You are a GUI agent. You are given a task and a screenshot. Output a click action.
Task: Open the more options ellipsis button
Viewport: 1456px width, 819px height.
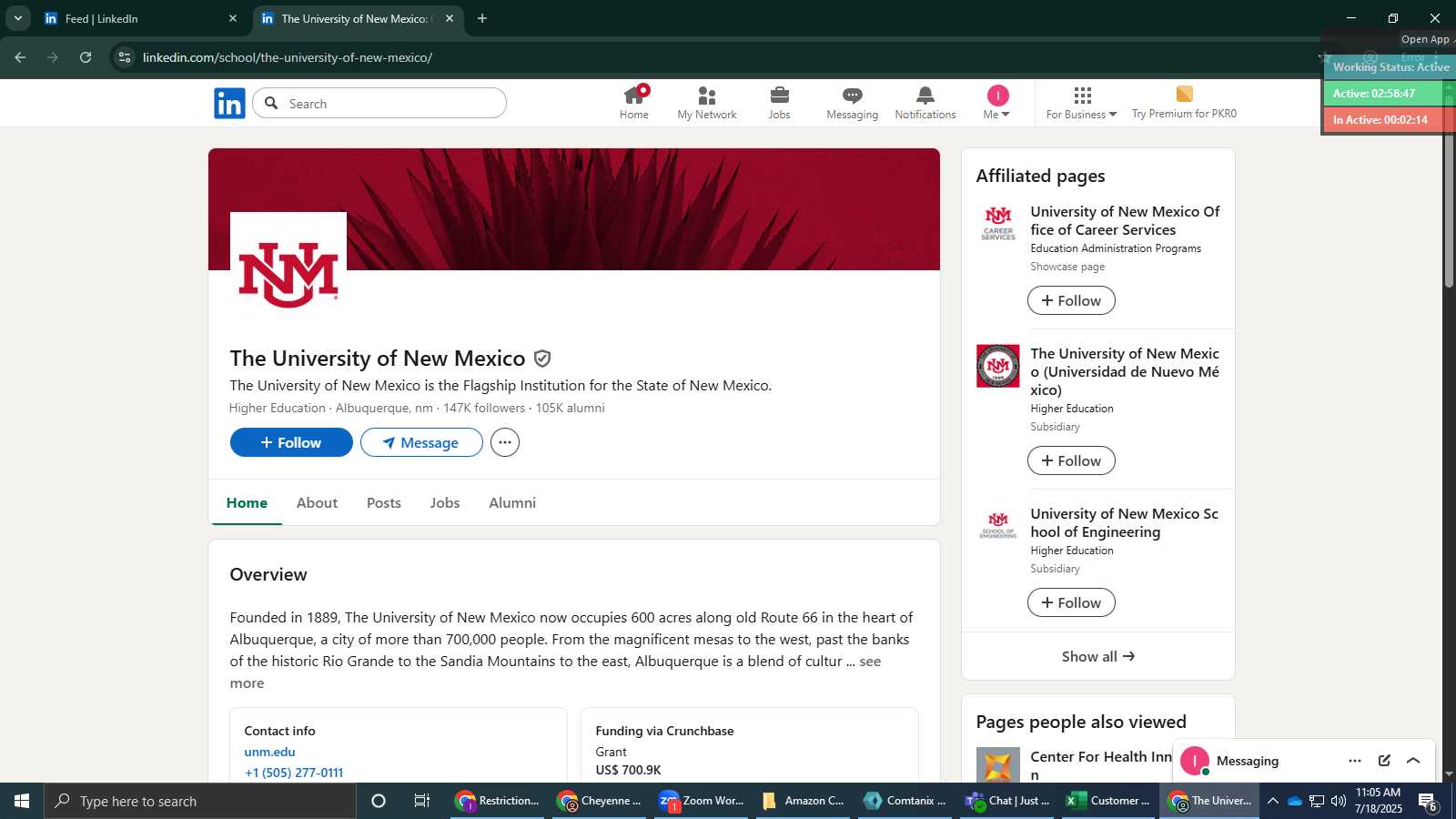[x=505, y=442]
